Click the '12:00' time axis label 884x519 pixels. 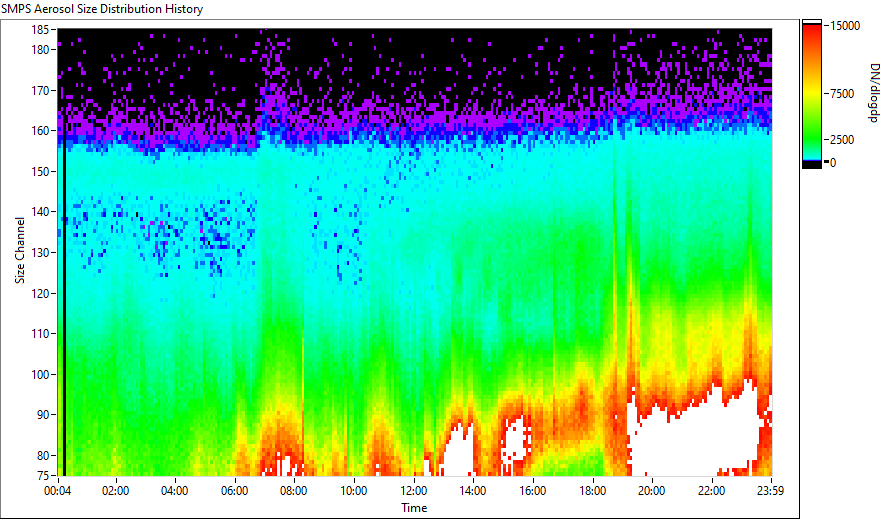click(x=413, y=491)
